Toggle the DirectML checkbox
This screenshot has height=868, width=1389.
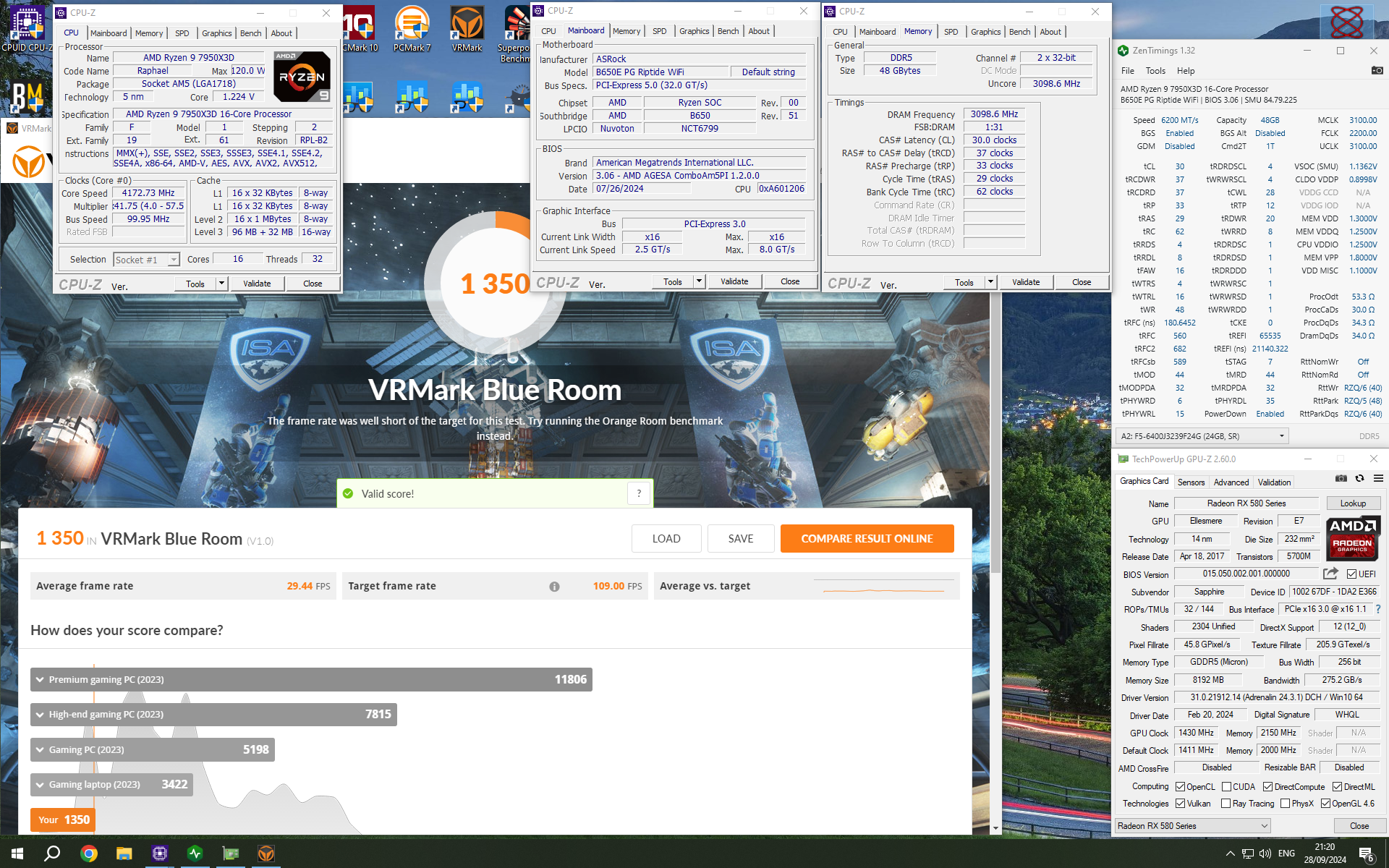(1337, 787)
